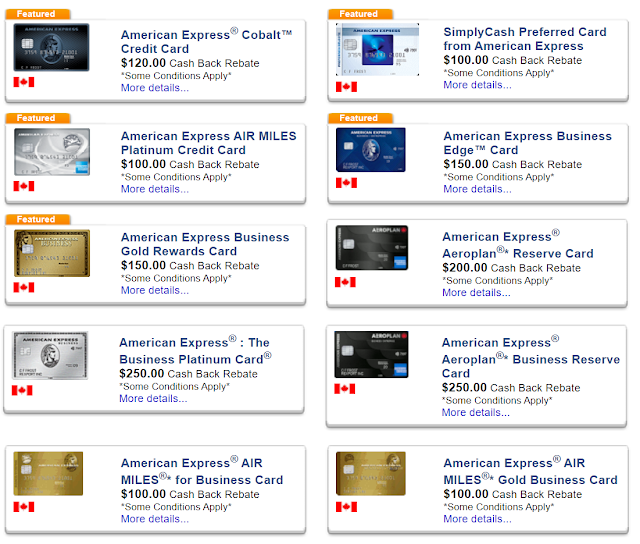This screenshot has width=640, height=544.
Task: Open the AIR MILES Gold Business Card title
Action: [531, 471]
